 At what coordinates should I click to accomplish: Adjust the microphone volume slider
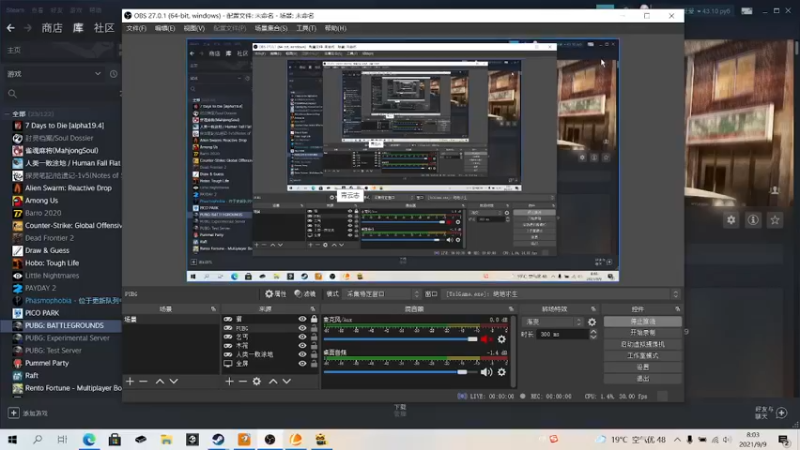[x=401, y=339]
